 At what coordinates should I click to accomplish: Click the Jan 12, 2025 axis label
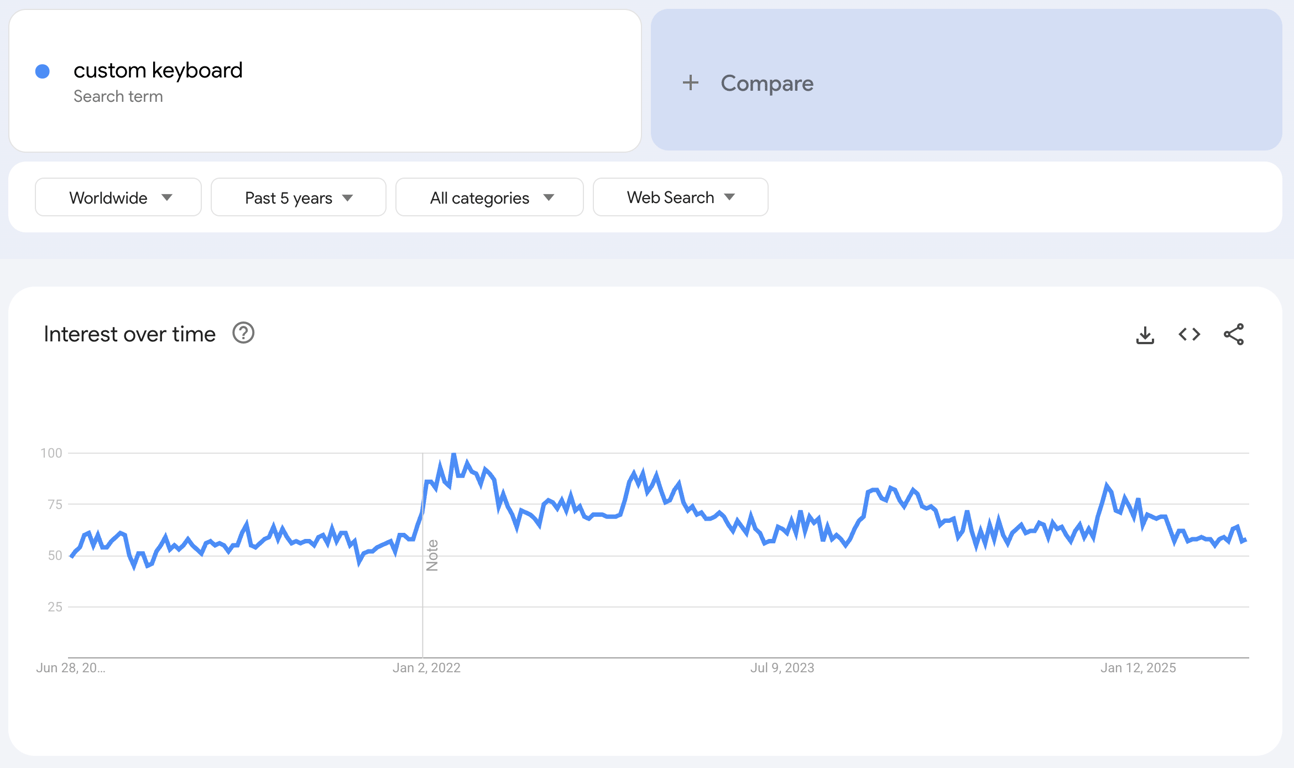click(x=1137, y=667)
